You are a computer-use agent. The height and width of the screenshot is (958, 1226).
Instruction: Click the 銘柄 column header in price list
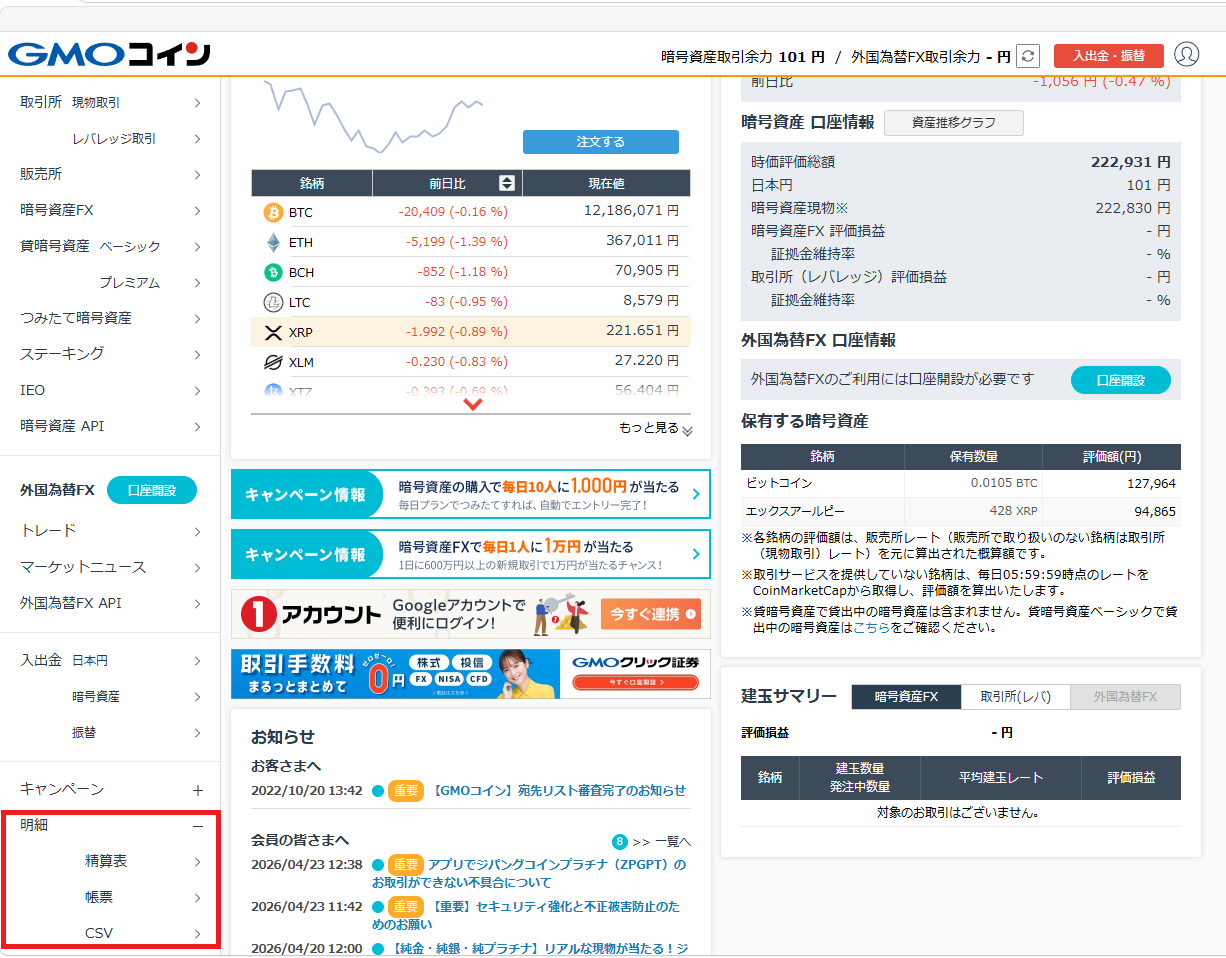click(x=312, y=183)
